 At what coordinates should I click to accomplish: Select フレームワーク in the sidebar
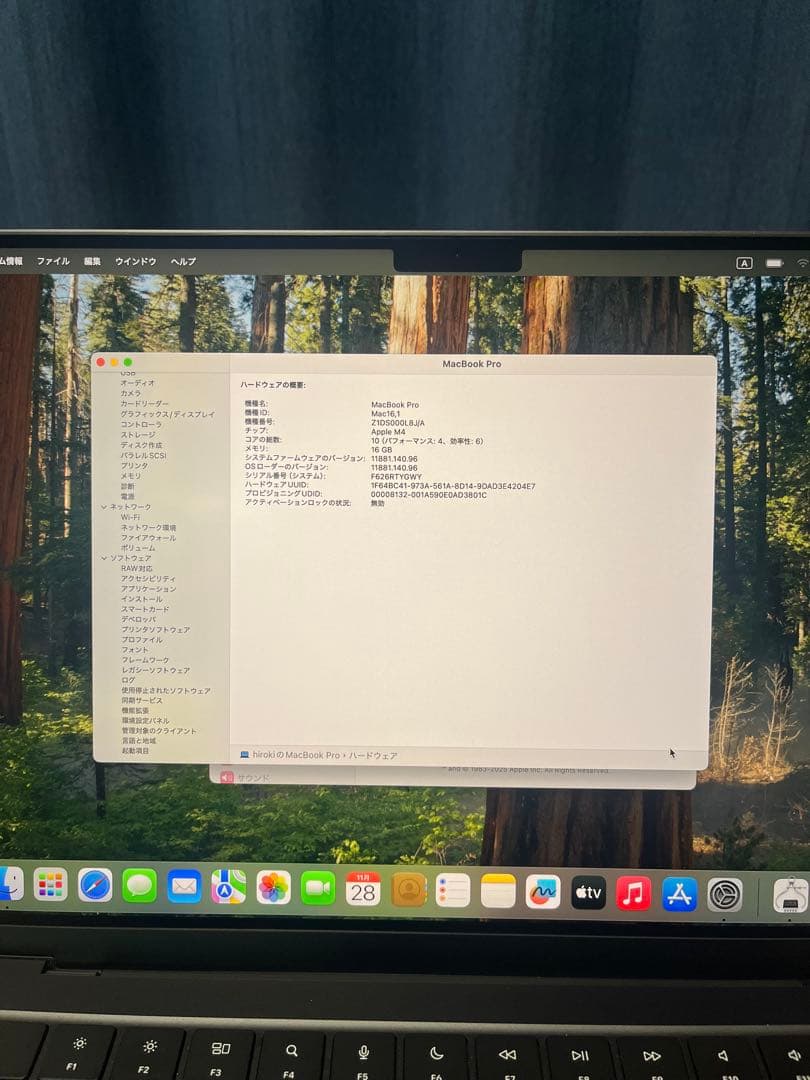[x=145, y=660]
